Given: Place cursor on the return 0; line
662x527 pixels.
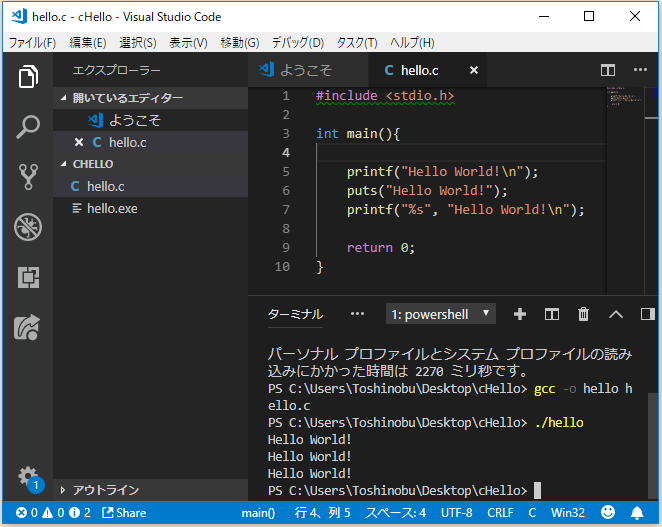Looking at the screenshot, I should pyautogui.click(x=381, y=248).
